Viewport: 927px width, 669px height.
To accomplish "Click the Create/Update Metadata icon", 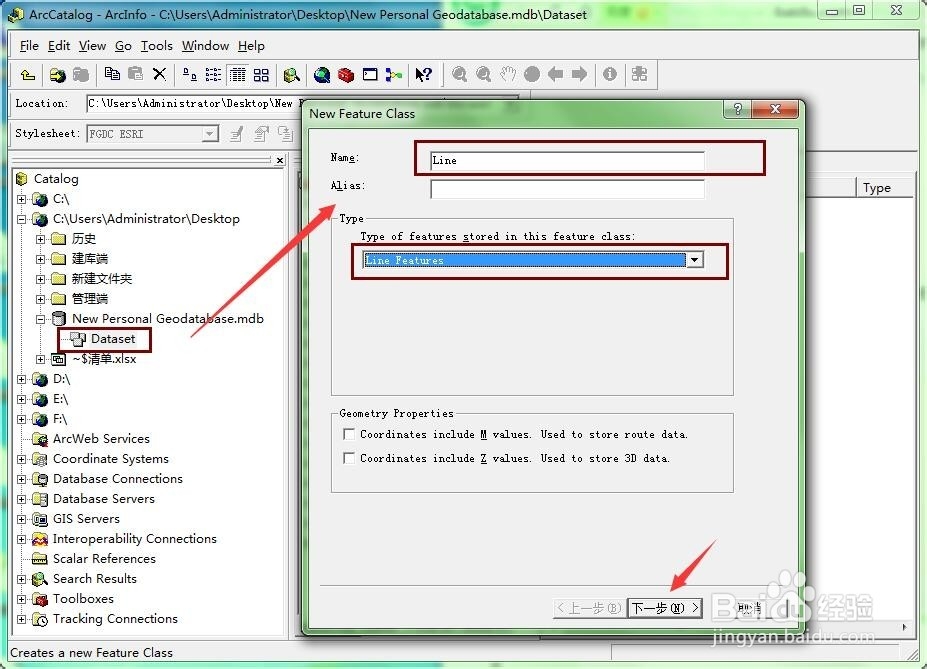I will point(286,134).
